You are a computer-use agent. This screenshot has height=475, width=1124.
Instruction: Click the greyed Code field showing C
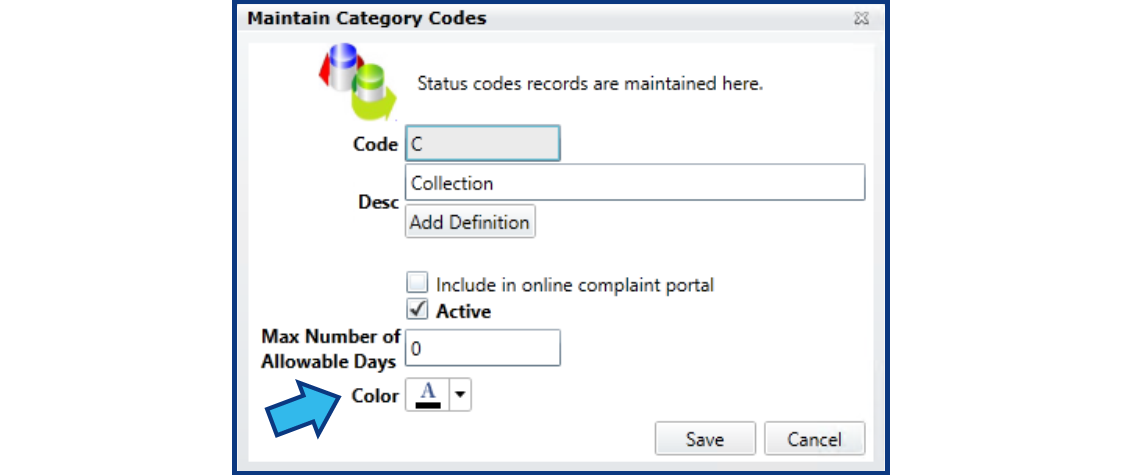point(482,144)
